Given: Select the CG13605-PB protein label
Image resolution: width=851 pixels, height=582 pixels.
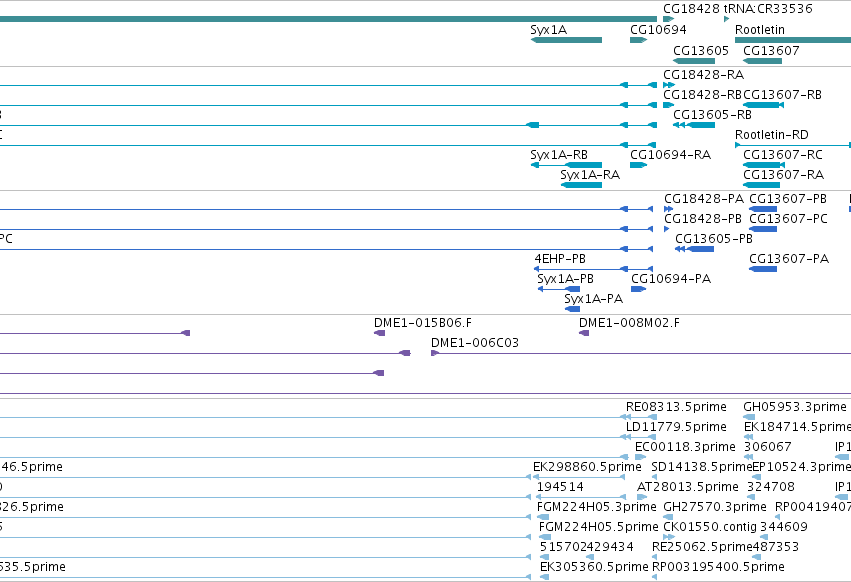Looking at the screenshot, I should tap(714, 239).
